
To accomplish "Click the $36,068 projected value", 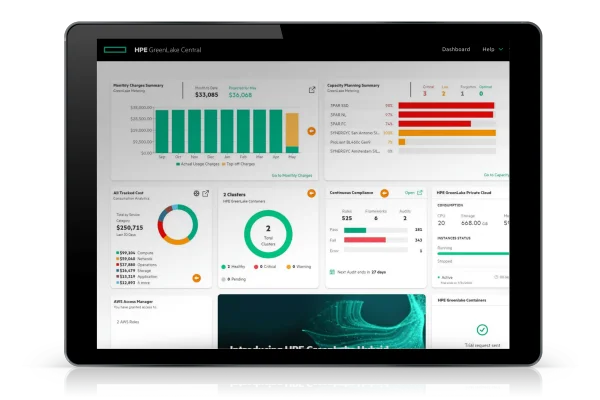I will point(240,95).
